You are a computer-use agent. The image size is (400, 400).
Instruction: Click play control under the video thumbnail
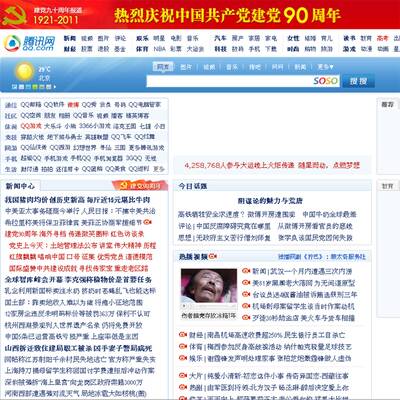point(184,307)
